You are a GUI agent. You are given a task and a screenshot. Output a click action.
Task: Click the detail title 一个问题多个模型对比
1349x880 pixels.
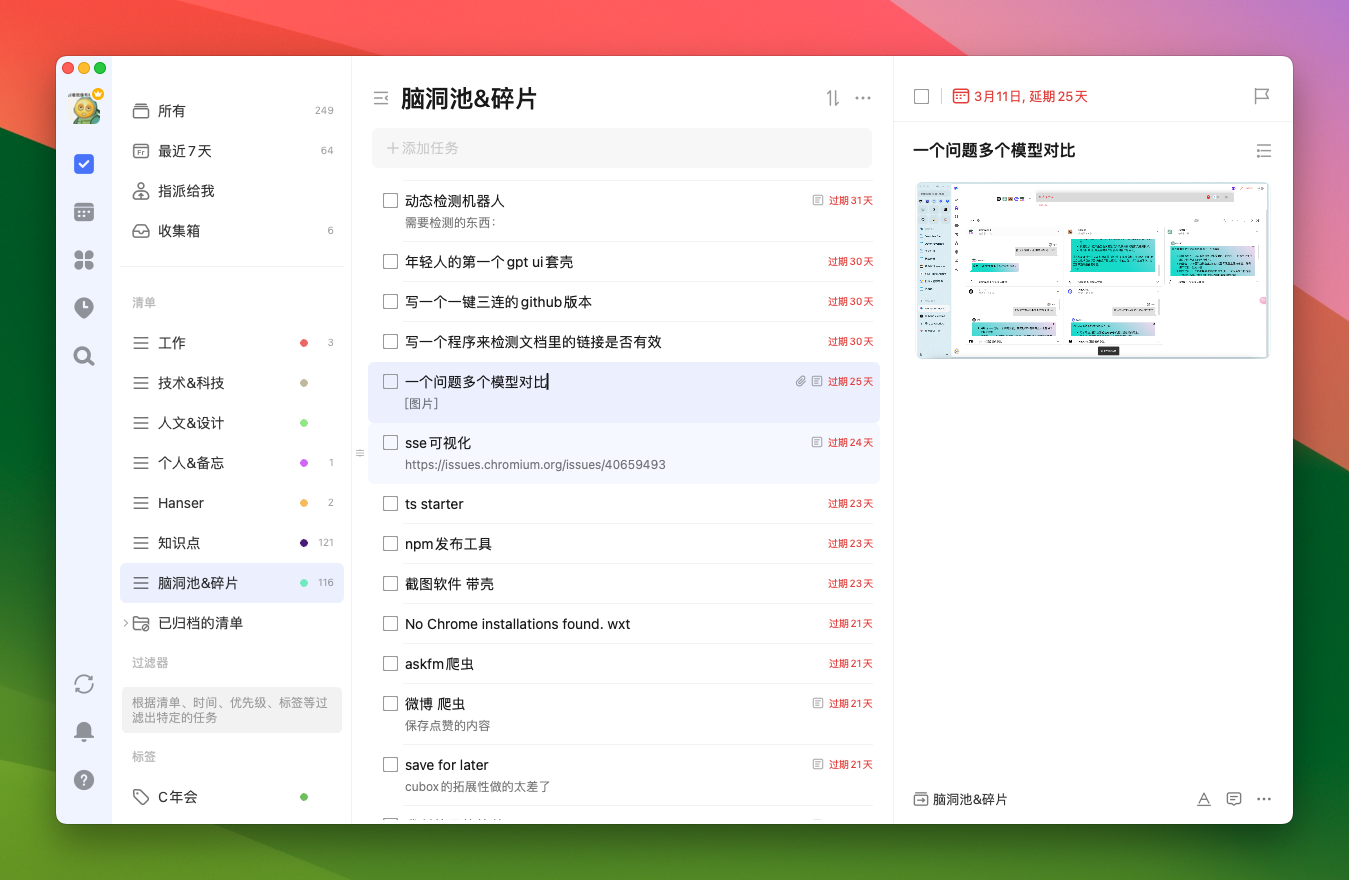994,151
